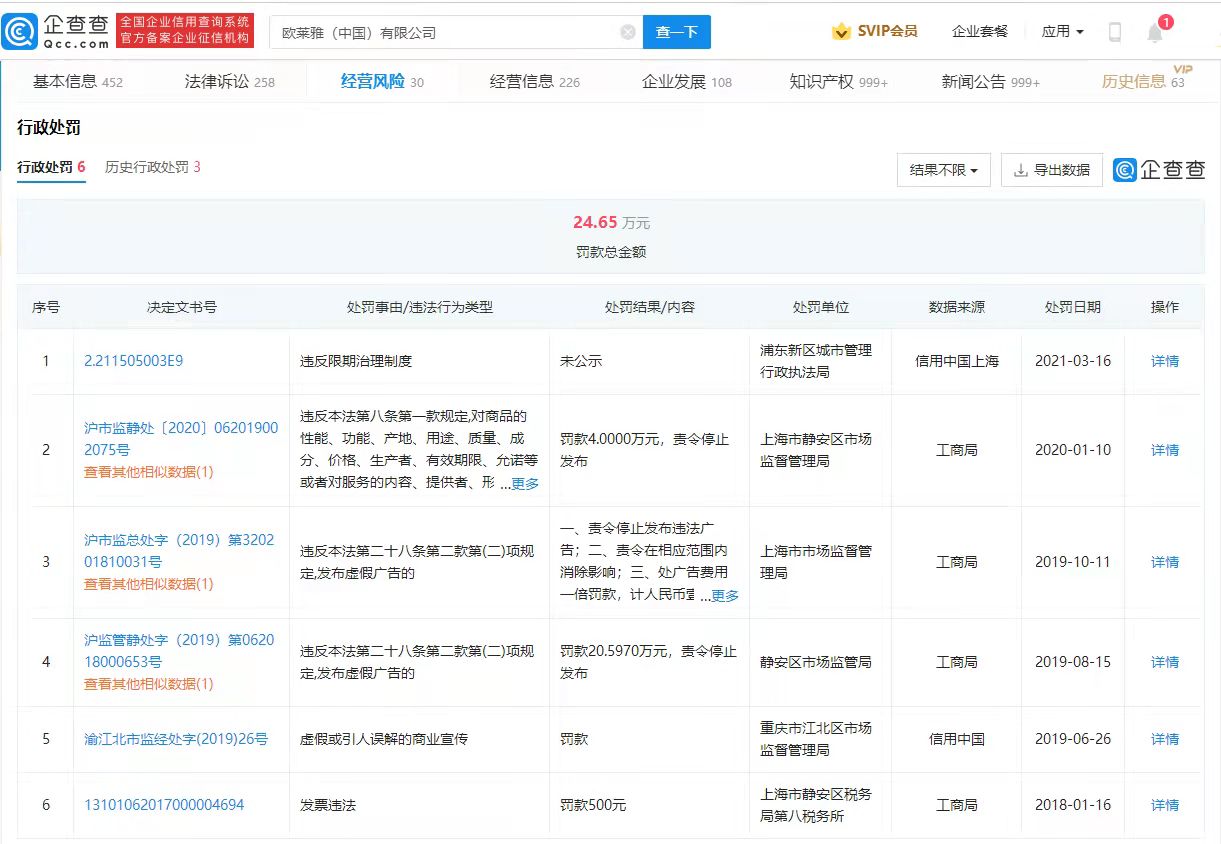Switch to 基本信息 tab

click(x=78, y=82)
